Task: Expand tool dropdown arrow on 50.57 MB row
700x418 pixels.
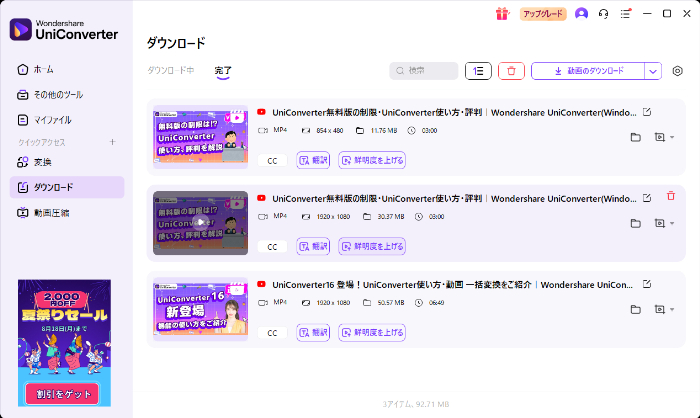Action: (x=672, y=309)
